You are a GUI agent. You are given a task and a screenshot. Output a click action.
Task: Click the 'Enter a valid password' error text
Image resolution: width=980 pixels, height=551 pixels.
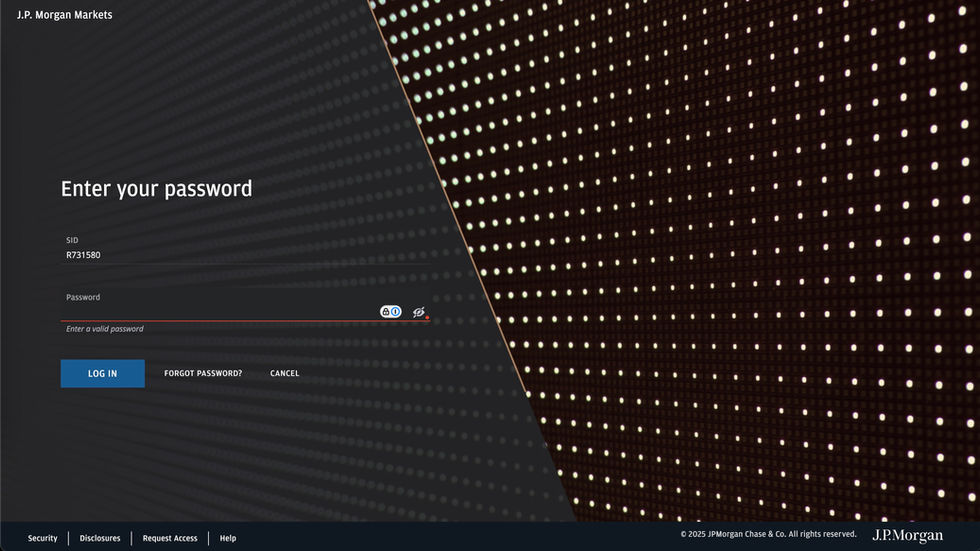pyautogui.click(x=105, y=329)
